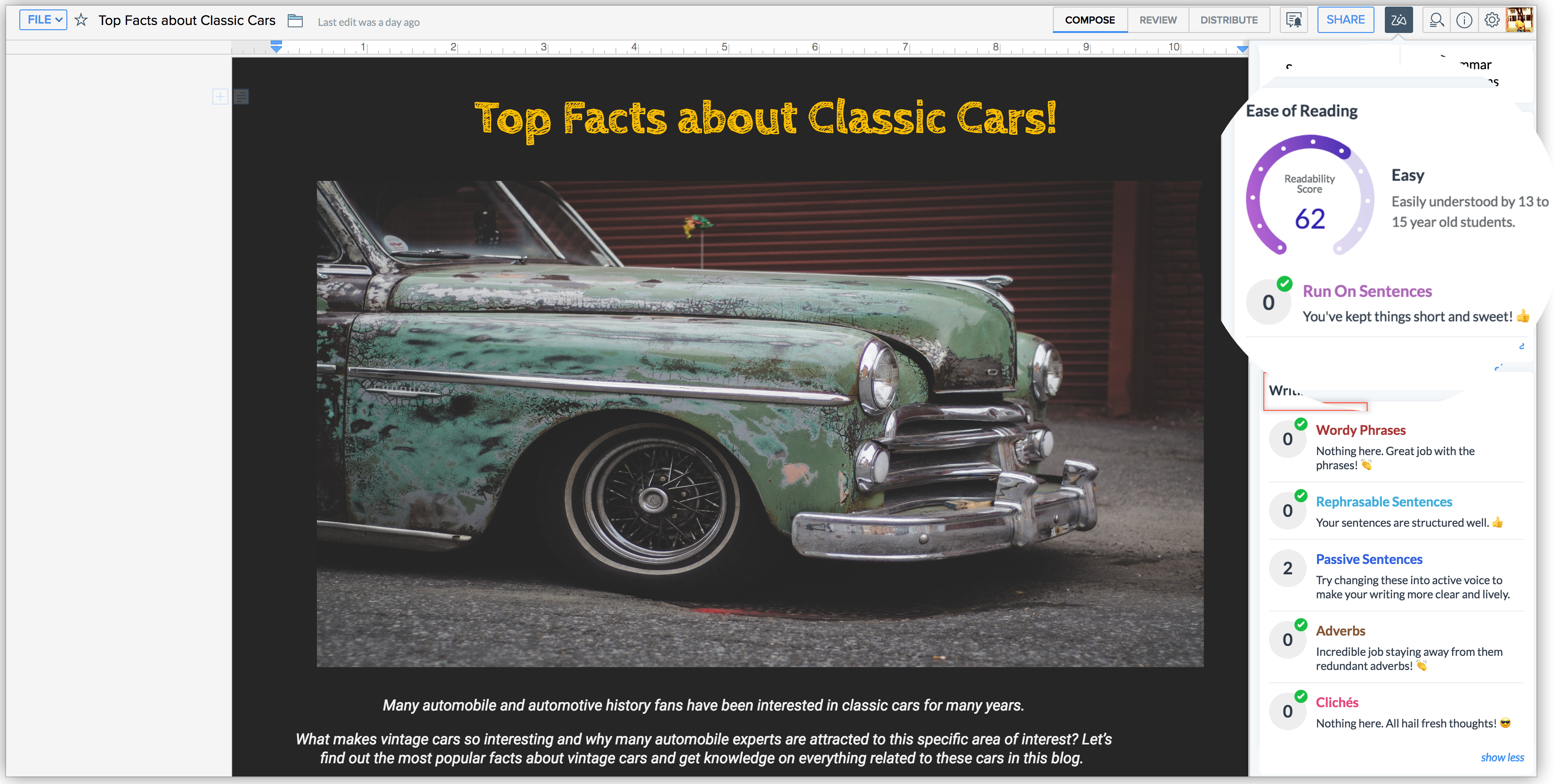Open the Rephrasable Sentences link
The image size is (1568, 784).
pyautogui.click(x=1383, y=501)
